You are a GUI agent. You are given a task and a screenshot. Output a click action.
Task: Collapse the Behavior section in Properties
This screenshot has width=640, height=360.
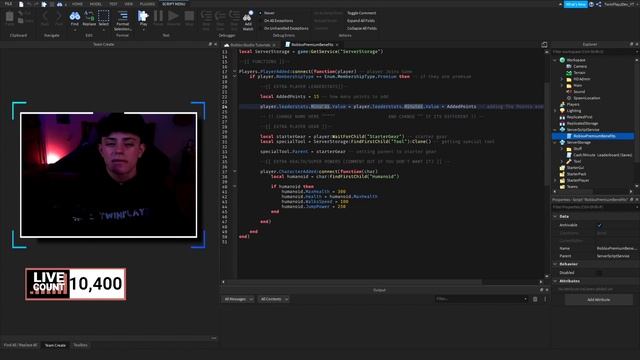coord(555,264)
